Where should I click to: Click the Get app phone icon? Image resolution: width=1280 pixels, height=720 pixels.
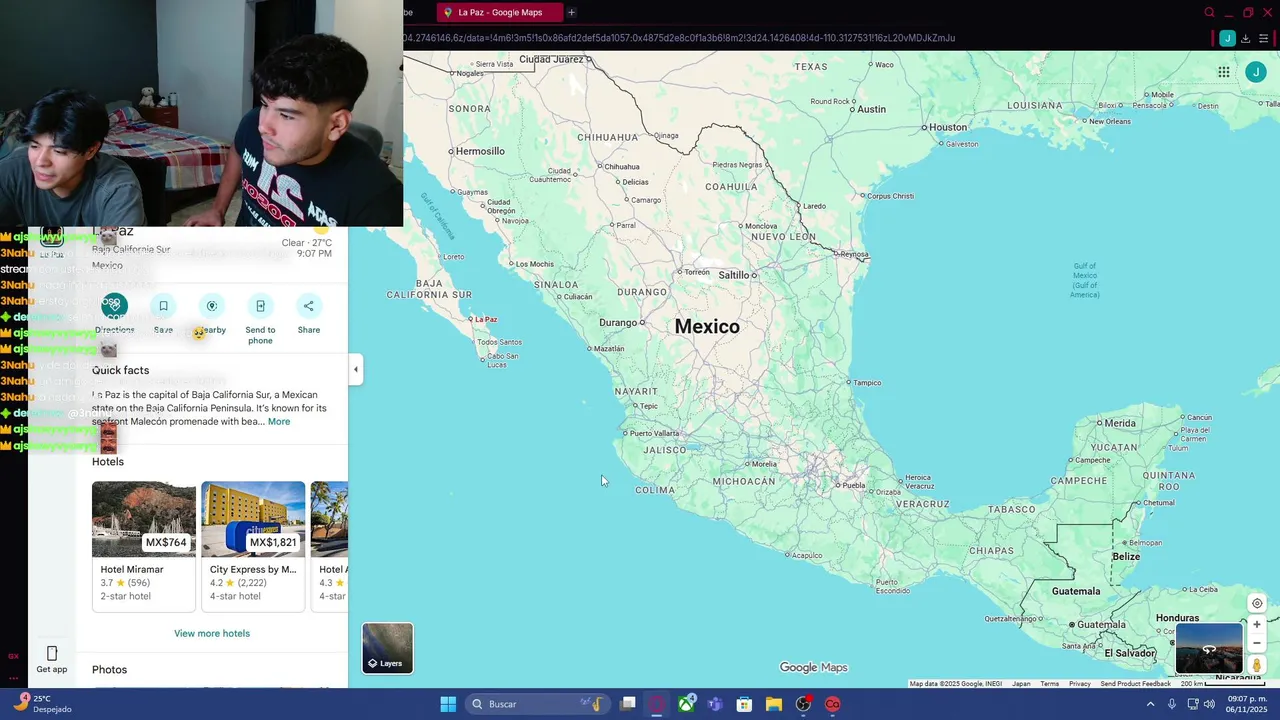[x=52, y=654]
